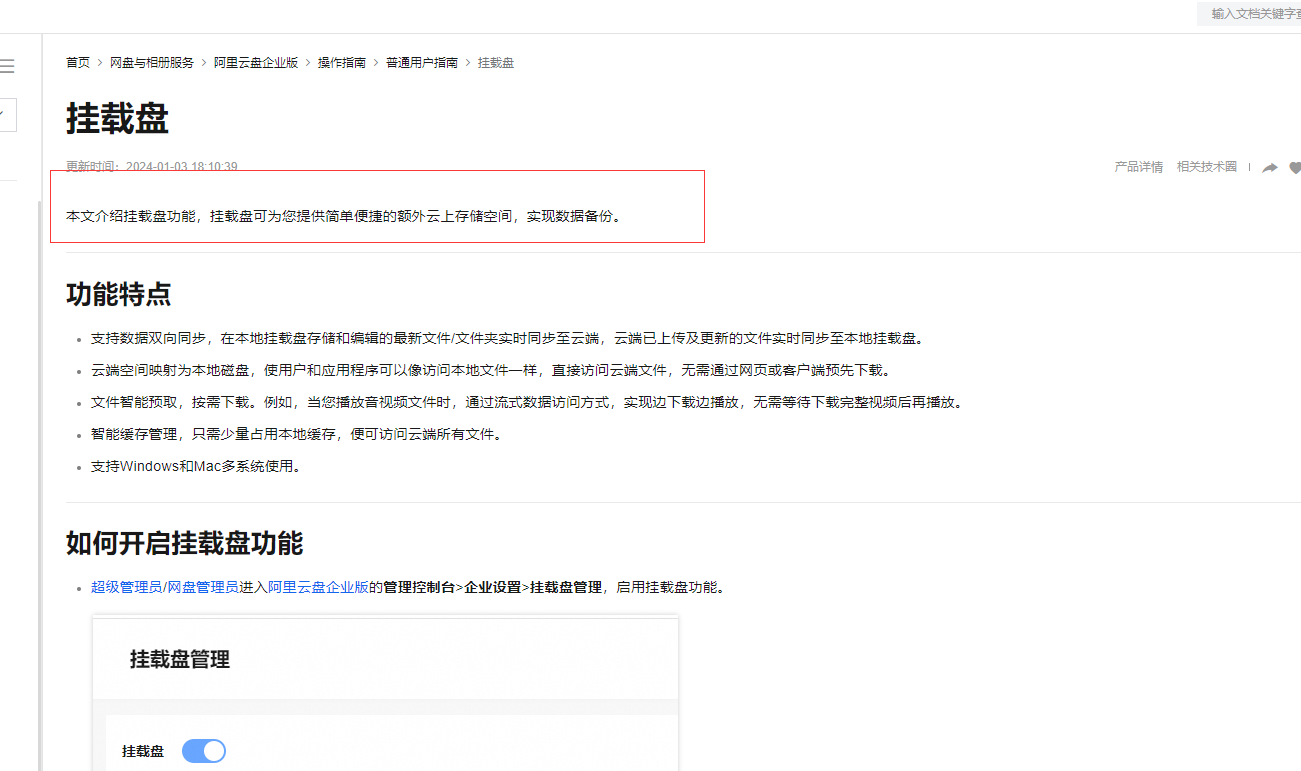Toggle the 挂载盘 switch off
1301x771 pixels.
(204, 751)
